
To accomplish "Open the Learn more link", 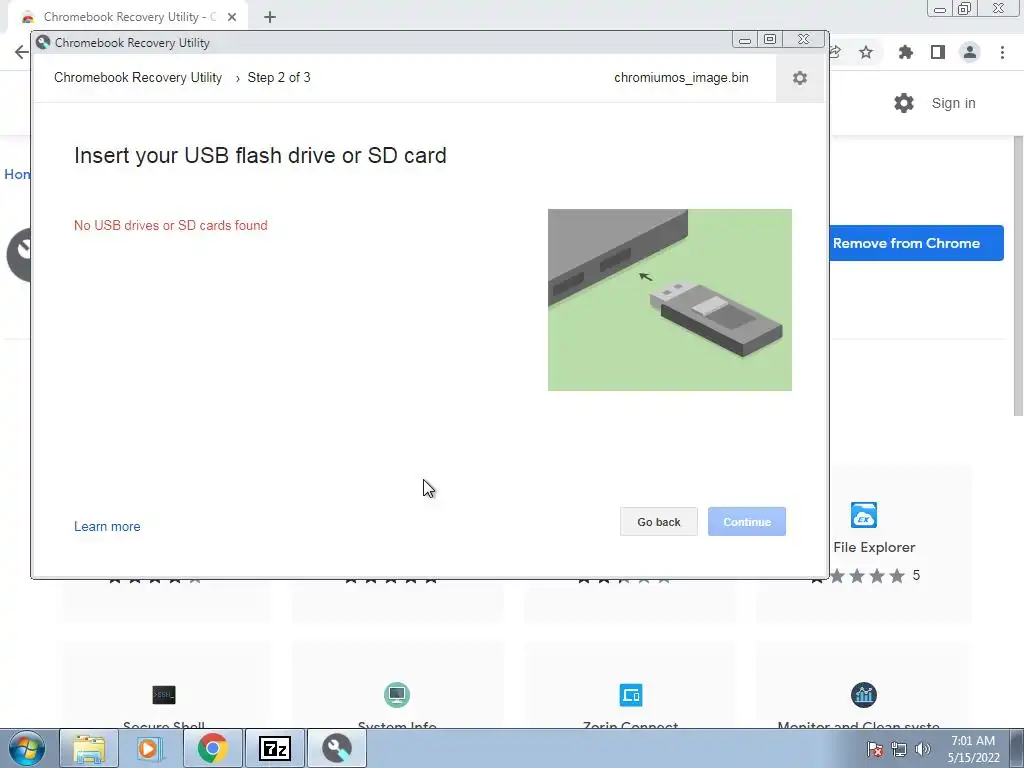I will point(107,526).
